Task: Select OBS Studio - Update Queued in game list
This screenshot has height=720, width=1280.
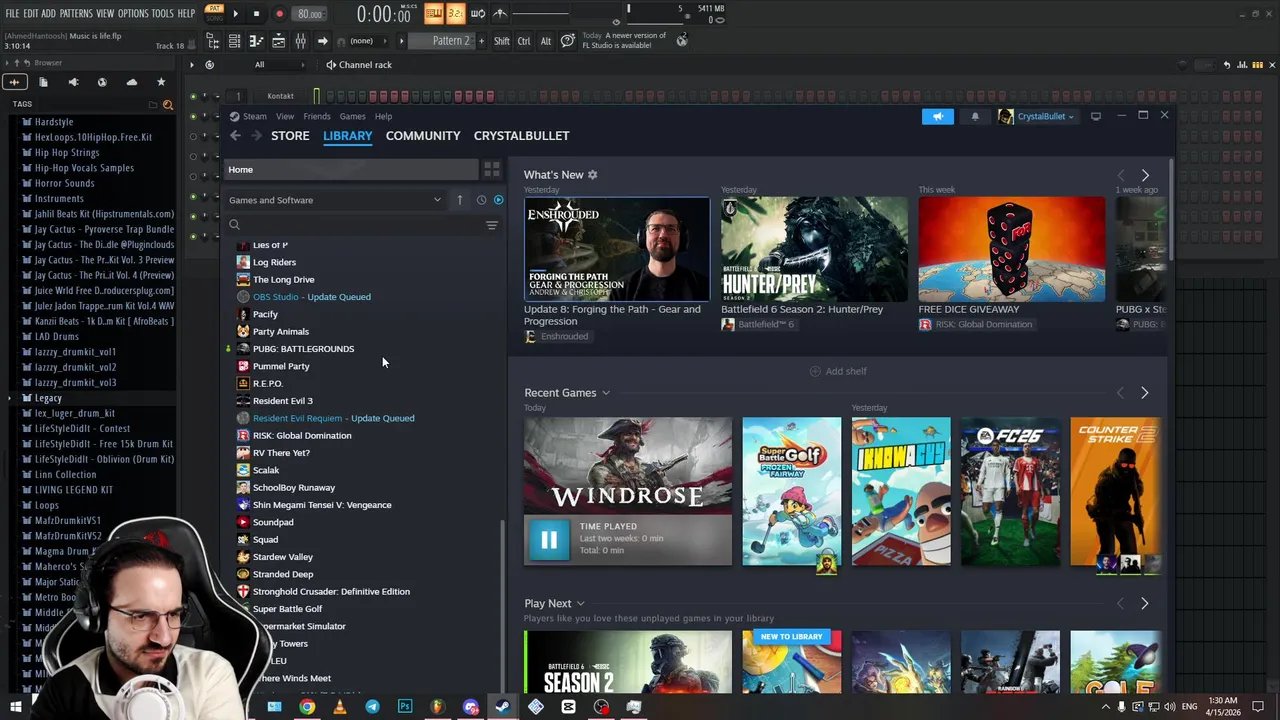Action: (x=311, y=297)
